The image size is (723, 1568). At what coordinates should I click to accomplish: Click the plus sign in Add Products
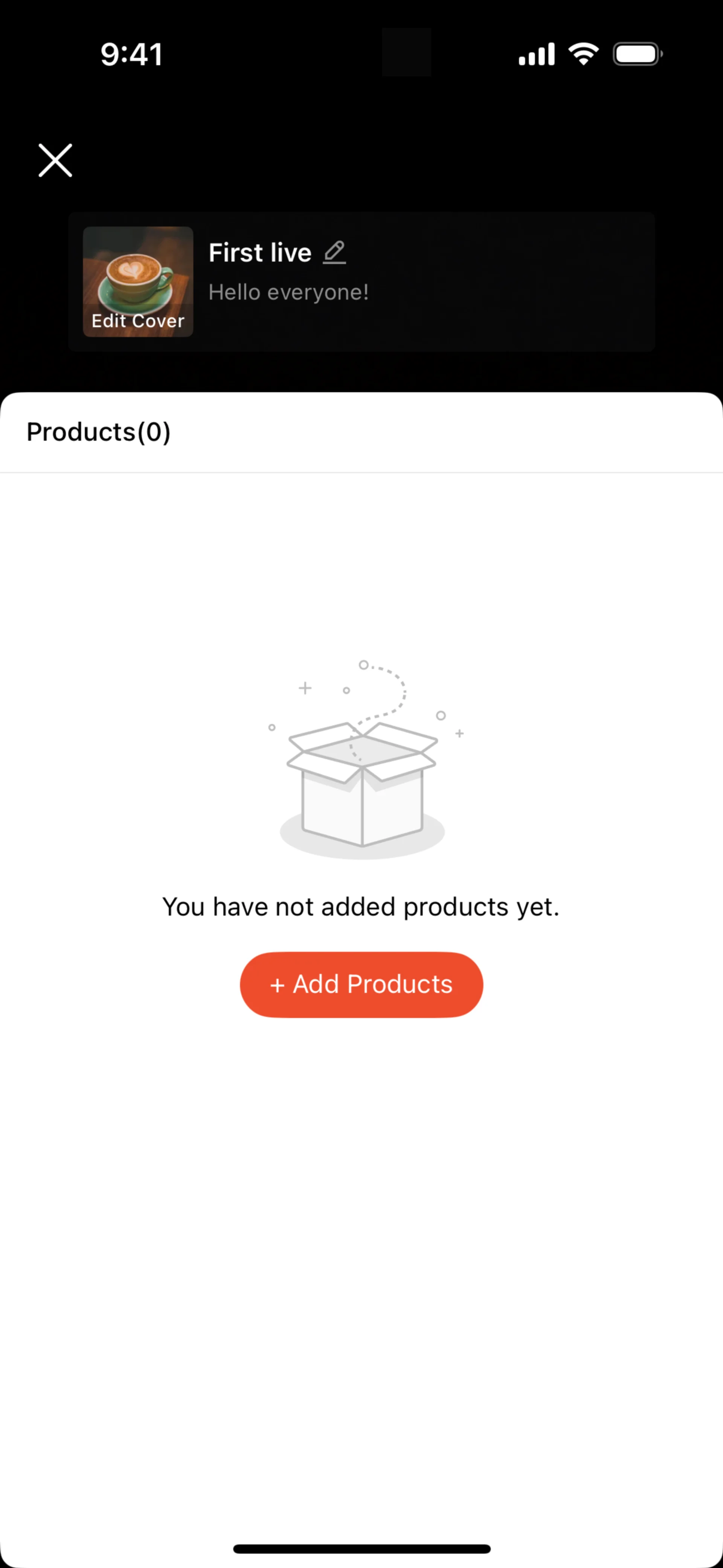pyautogui.click(x=278, y=986)
